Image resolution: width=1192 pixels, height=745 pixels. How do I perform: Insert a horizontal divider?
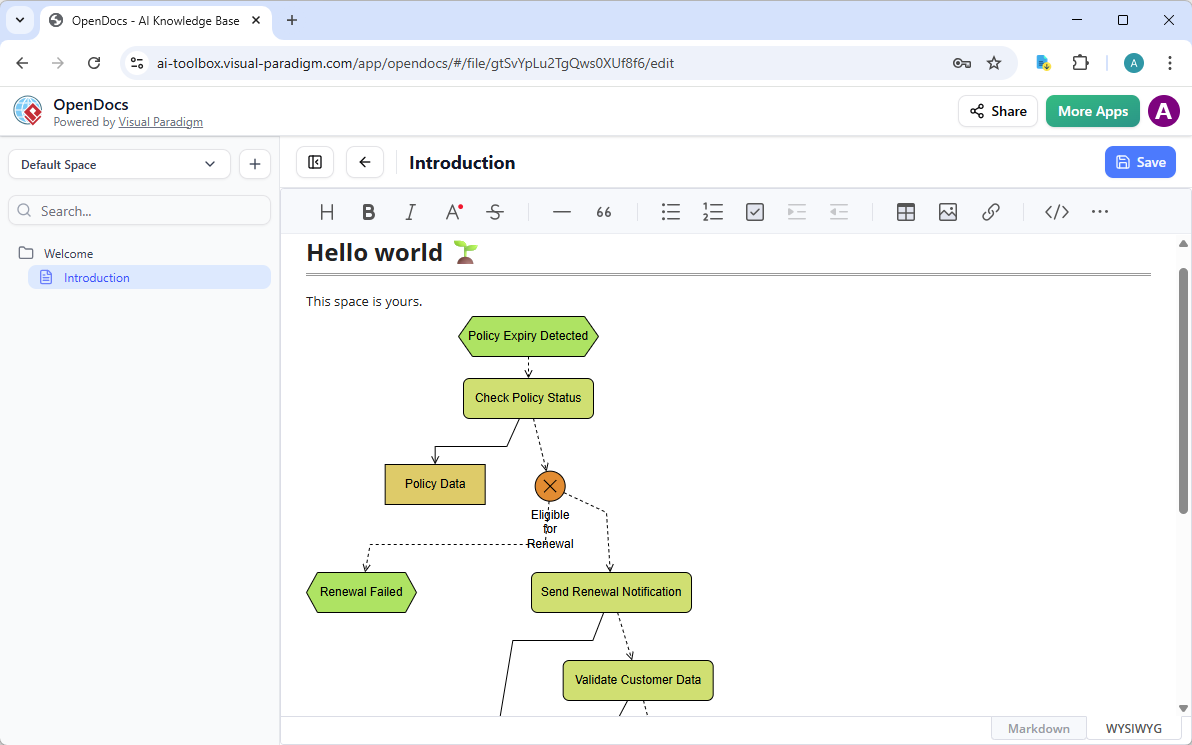pos(561,211)
